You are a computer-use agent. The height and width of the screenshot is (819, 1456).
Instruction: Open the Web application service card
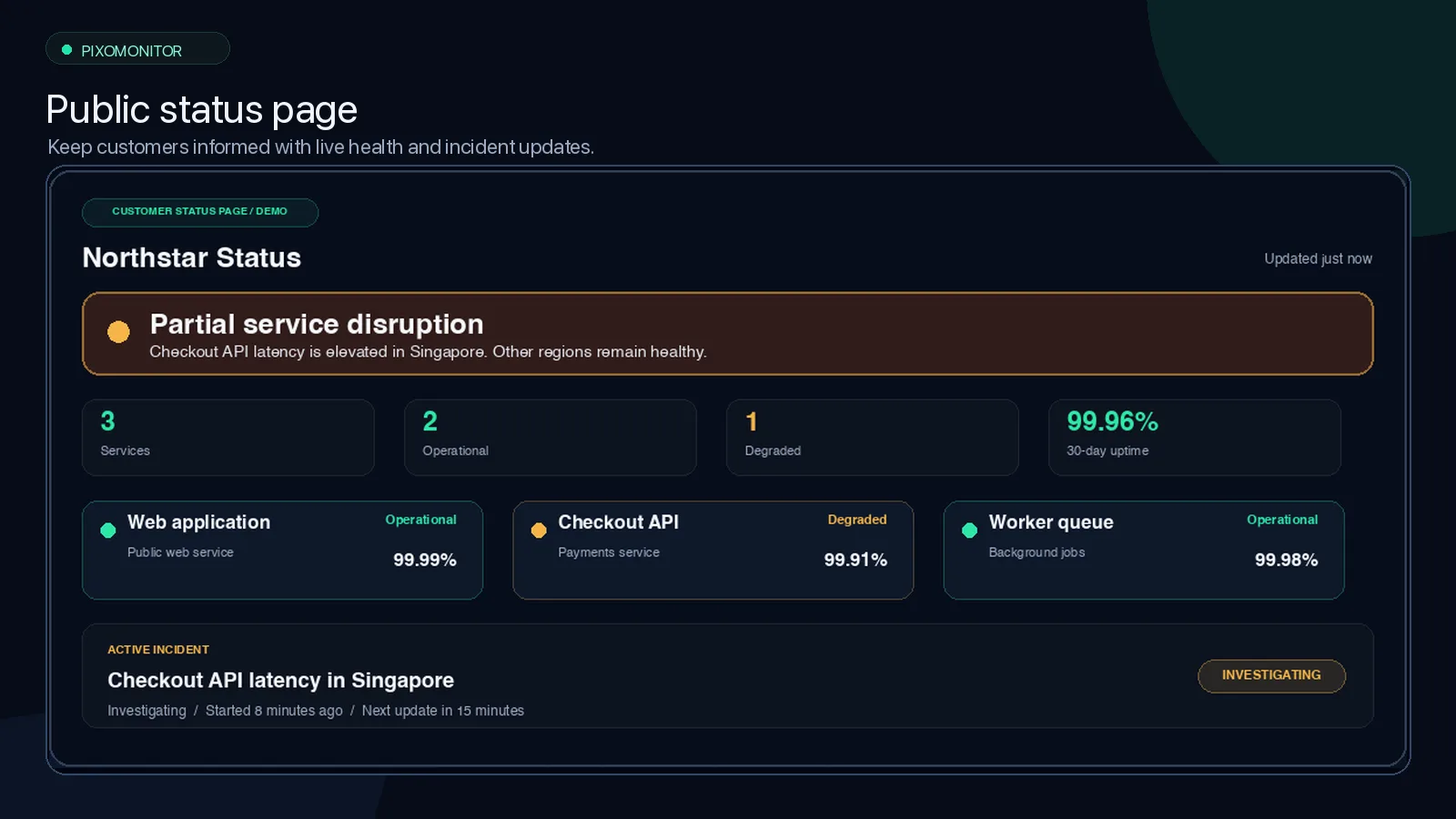[282, 550]
